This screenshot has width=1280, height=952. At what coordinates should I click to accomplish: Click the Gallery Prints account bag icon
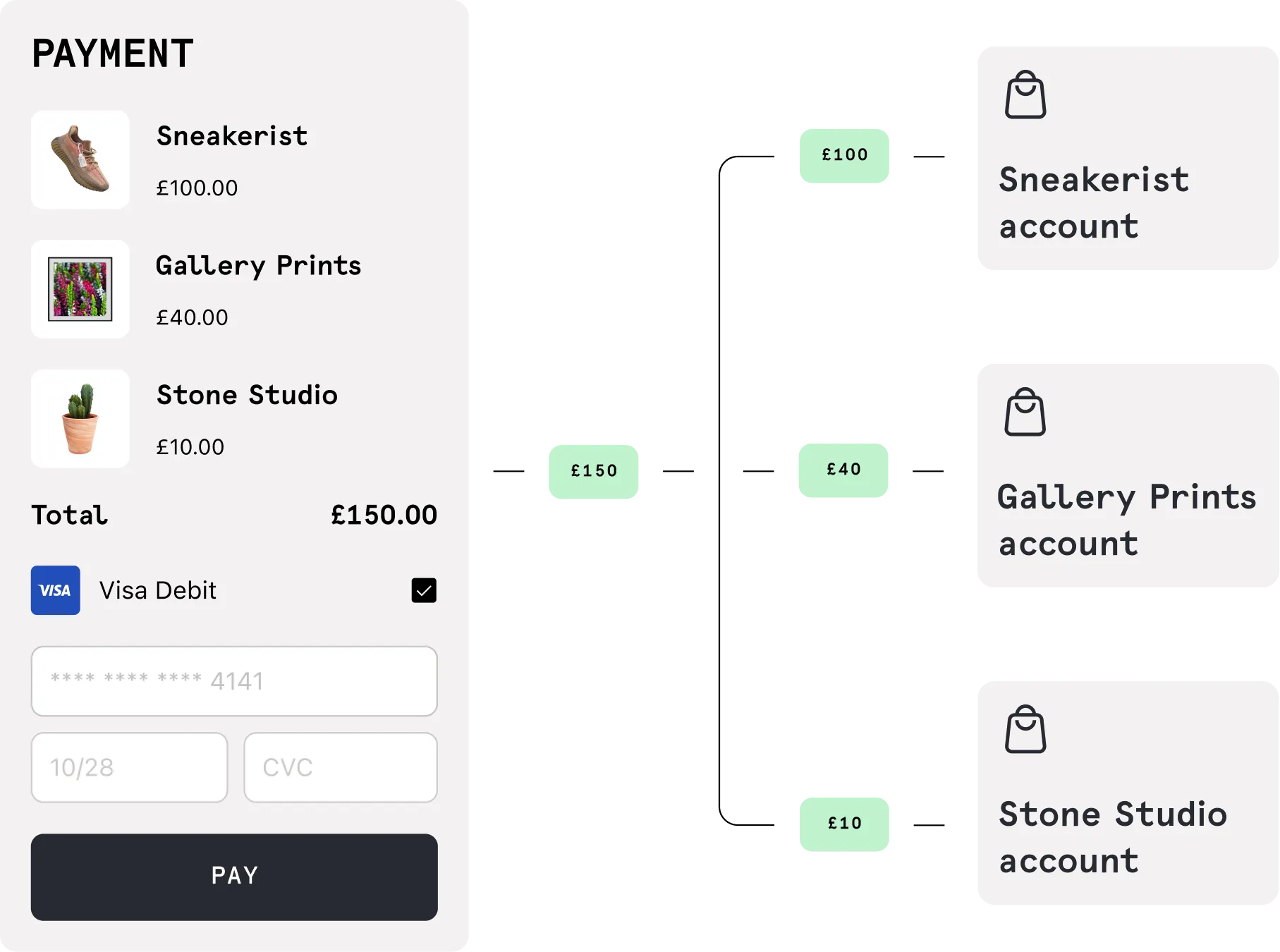pyautogui.click(x=1025, y=412)
